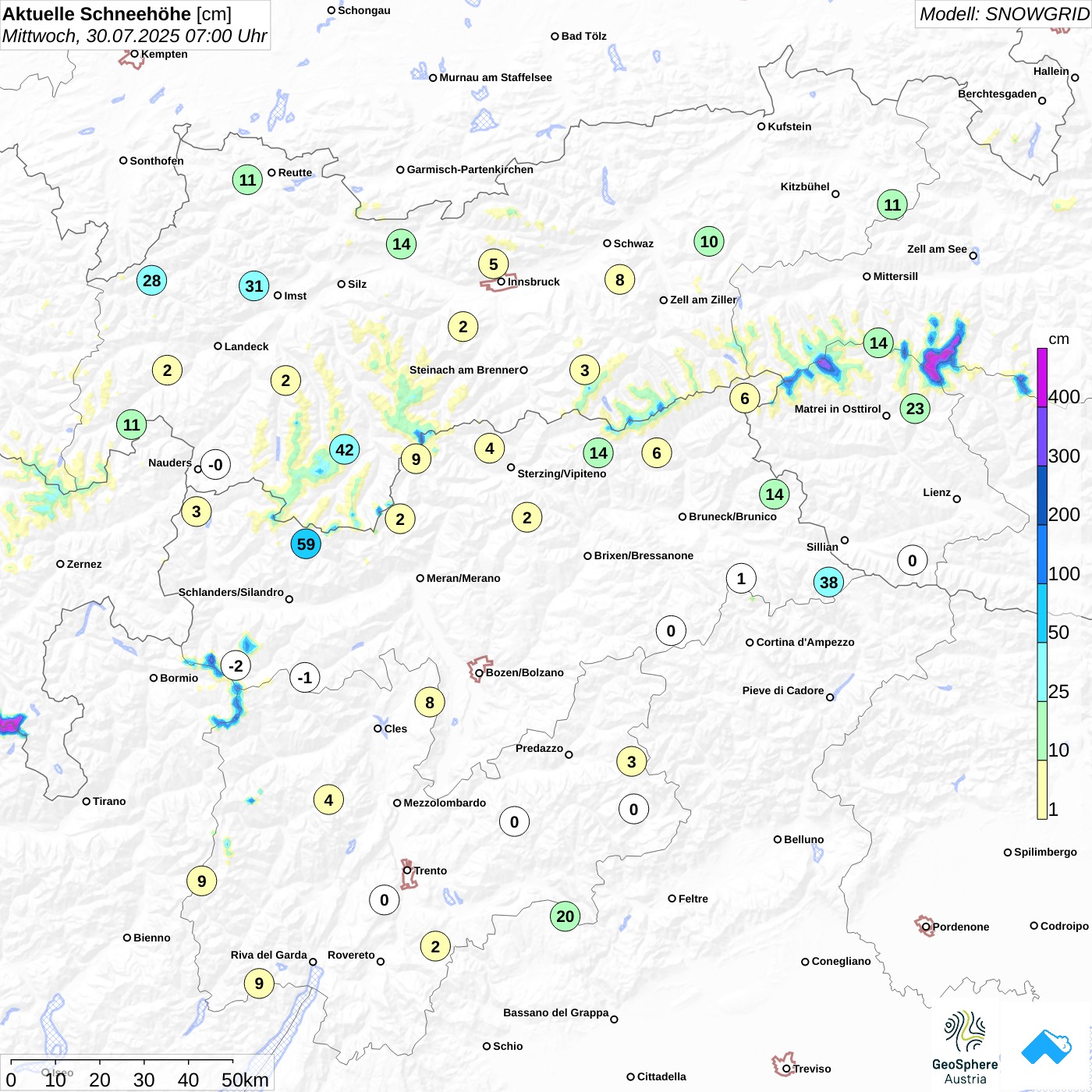Screen dimensions: 1092x1092
Task: Click the 5 cm marker above Innsbruck
Action: [x=494, y=264]
